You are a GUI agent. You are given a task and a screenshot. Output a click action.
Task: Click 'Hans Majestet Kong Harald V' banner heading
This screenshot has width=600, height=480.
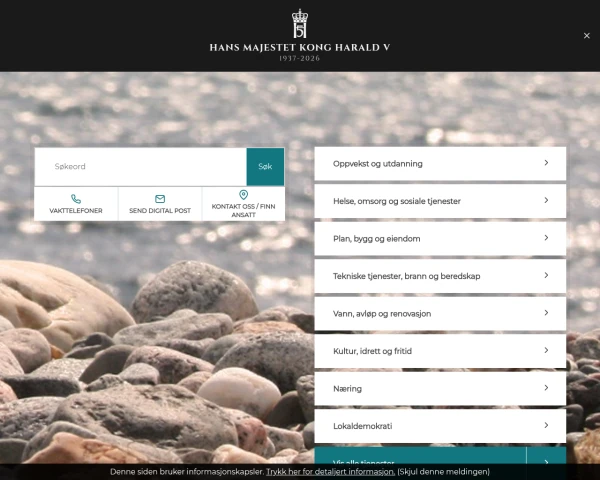[300, 47]
